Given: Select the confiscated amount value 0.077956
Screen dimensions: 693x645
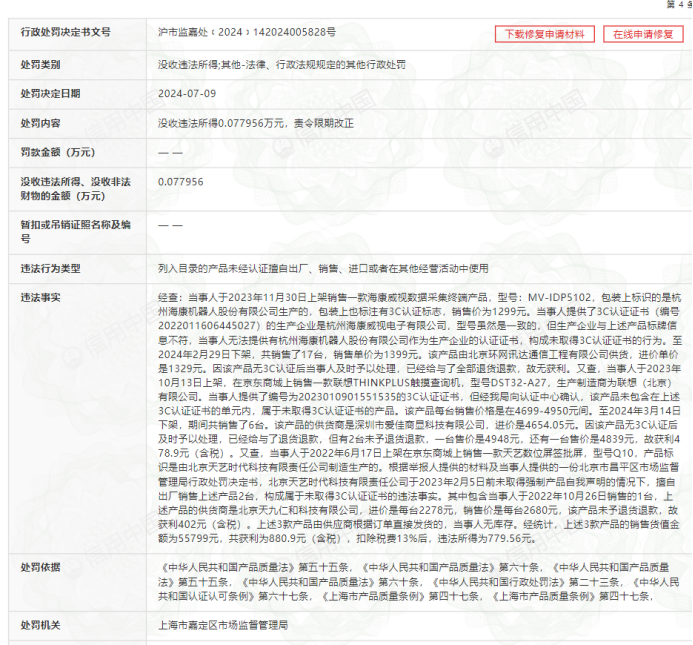Looking at the screenshot, I should (181, 182).
